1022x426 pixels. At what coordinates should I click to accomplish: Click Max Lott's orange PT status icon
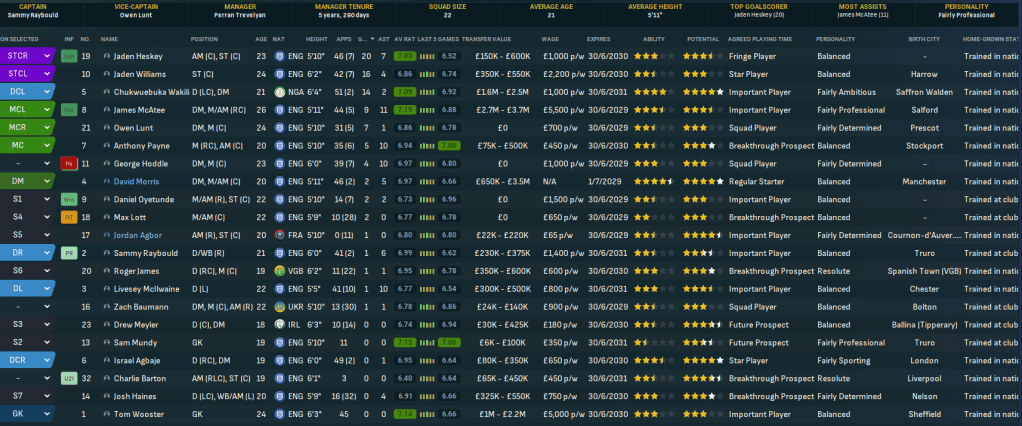[x=68, y=216]
